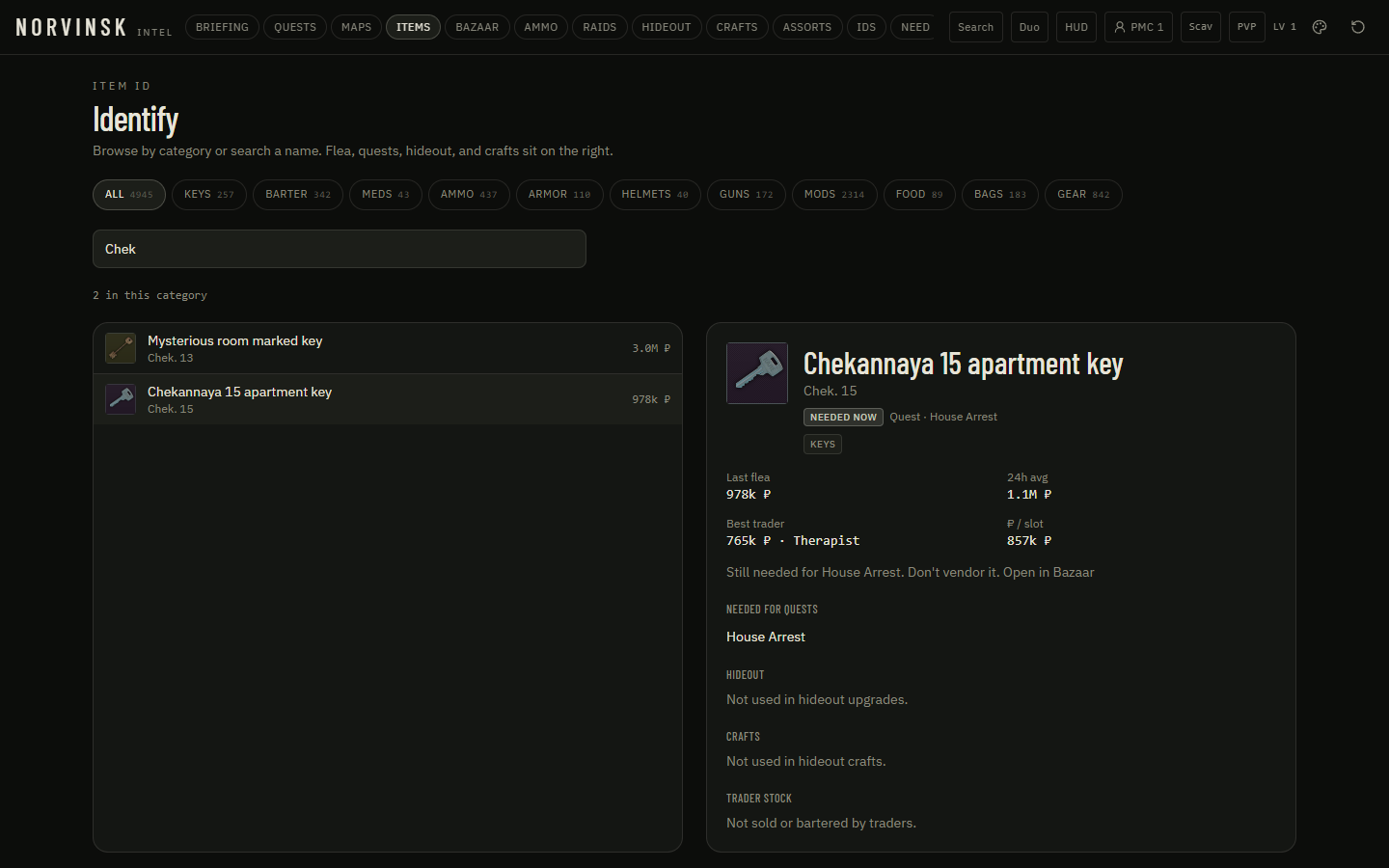1389x868 pixels.
Task: Open the Quests tab
Action: tap(295, 27)
